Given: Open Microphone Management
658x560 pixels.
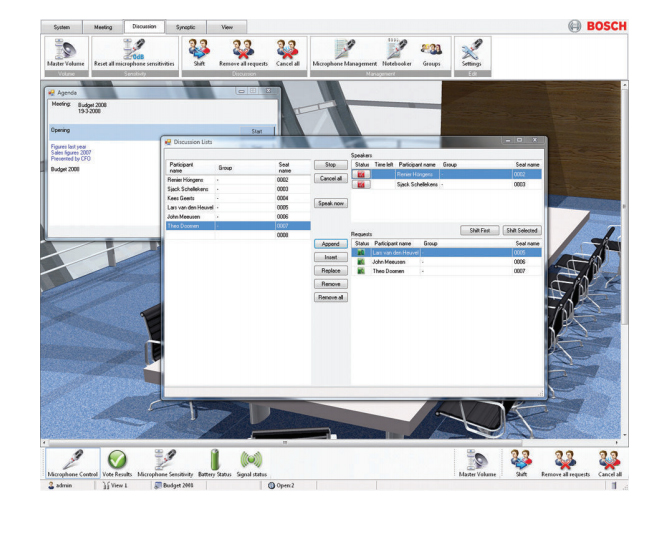Looking at the screenshot, I should click(344, 50).
